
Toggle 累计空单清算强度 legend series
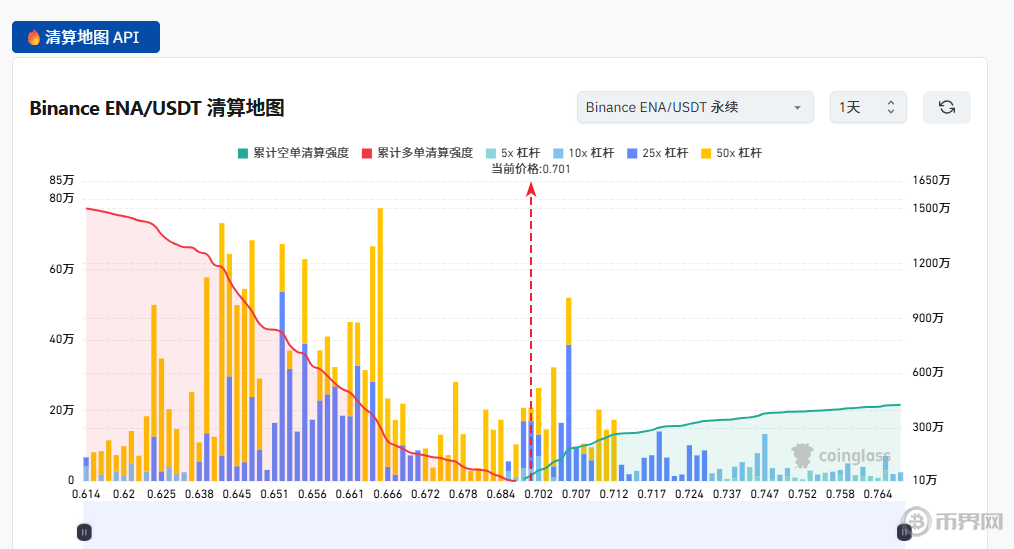(293, 153)
